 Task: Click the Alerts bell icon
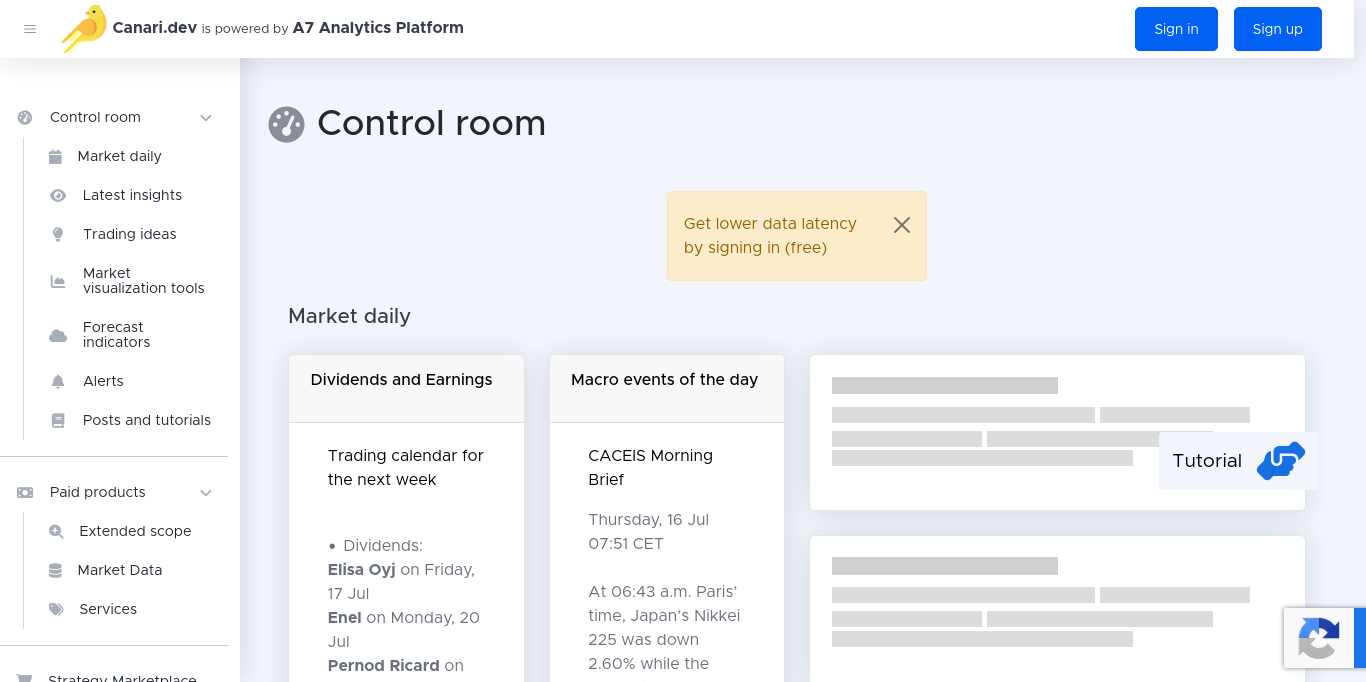point(58,381)
